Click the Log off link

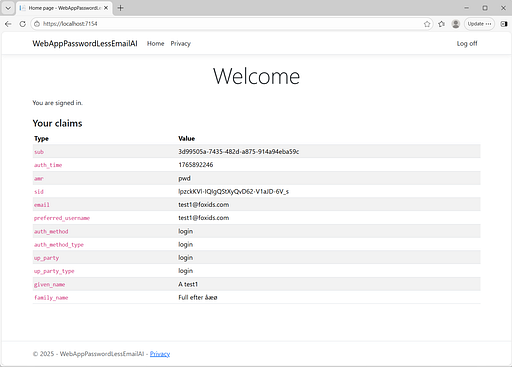pos(467,44)
